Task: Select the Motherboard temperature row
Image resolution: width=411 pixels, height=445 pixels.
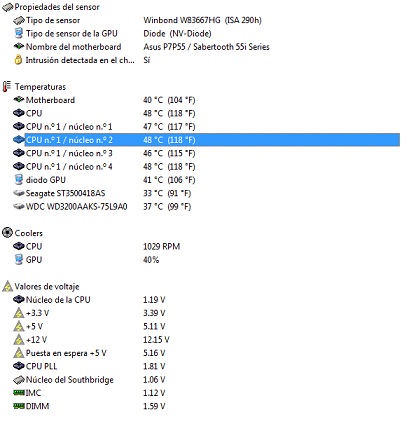Action: click(x=206, y=100)
